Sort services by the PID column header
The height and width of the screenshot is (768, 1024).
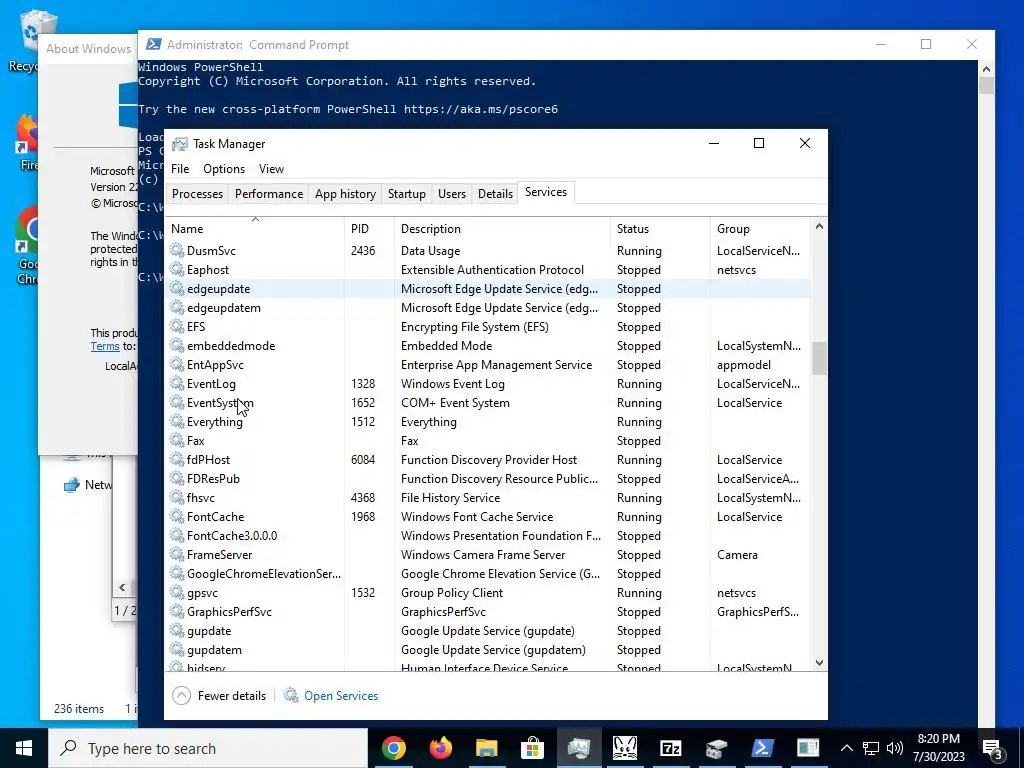[369, 229]
